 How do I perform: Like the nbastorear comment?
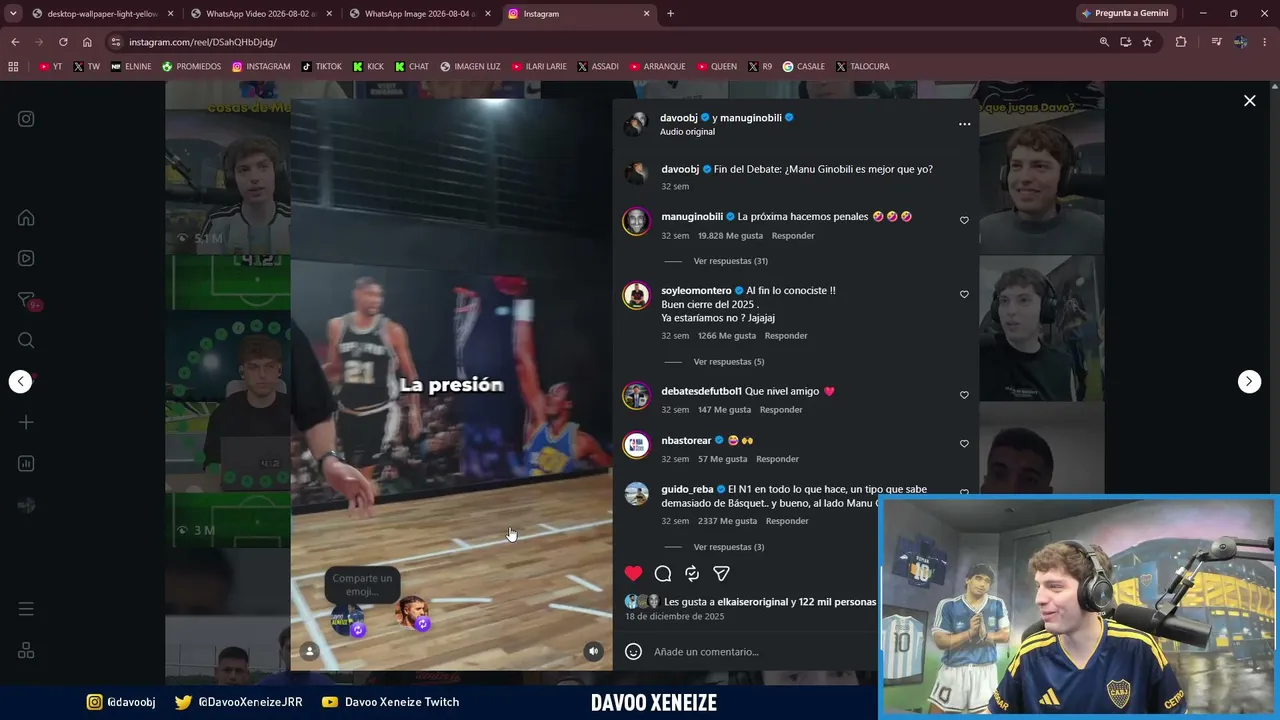(964, 443)
